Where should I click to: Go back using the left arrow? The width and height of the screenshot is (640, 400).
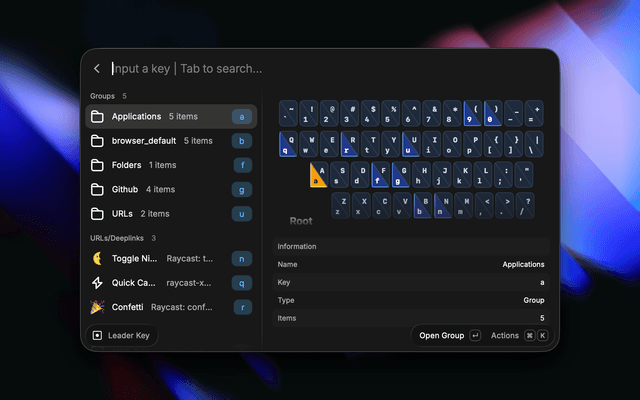tap(97, 69)
